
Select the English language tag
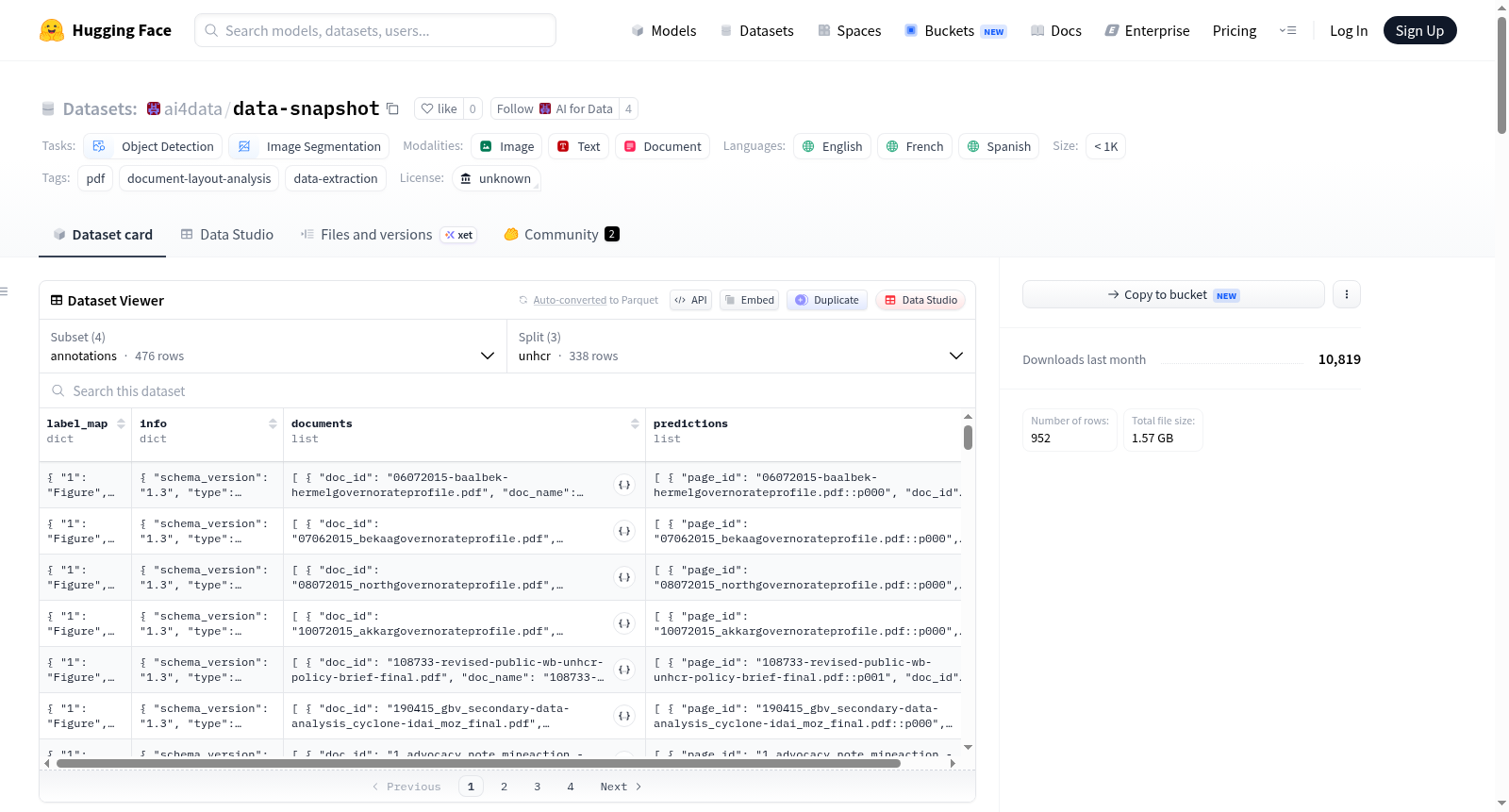pyautogui.click(x=832, y=146)
